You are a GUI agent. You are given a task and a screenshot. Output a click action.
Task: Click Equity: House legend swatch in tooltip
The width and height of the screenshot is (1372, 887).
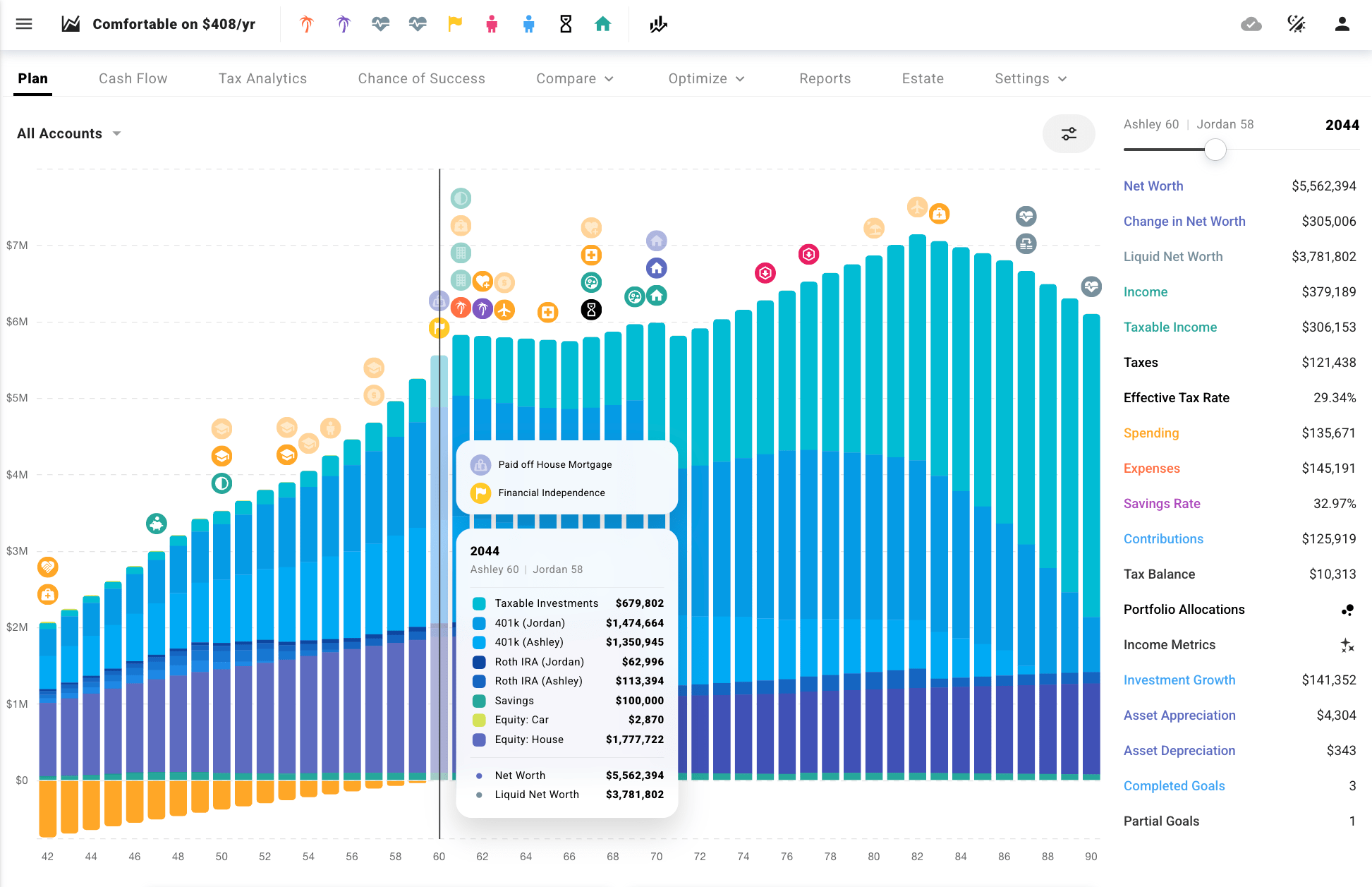[x=479, y=740]
